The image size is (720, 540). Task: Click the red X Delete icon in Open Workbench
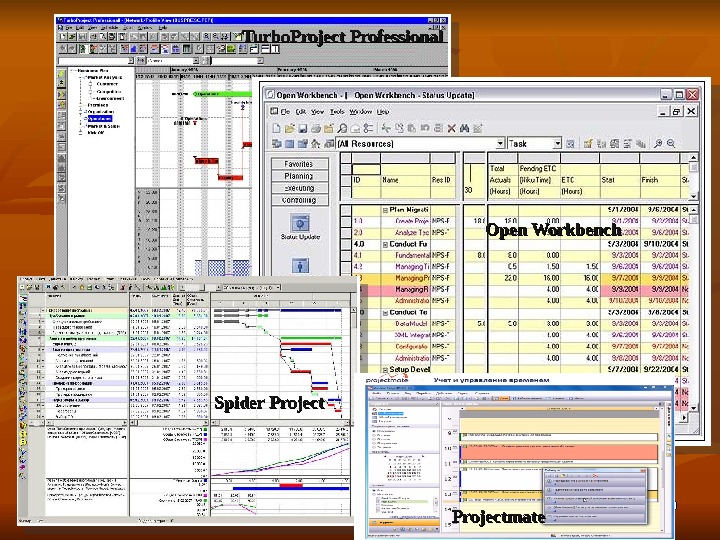click(x=451, y=129)
